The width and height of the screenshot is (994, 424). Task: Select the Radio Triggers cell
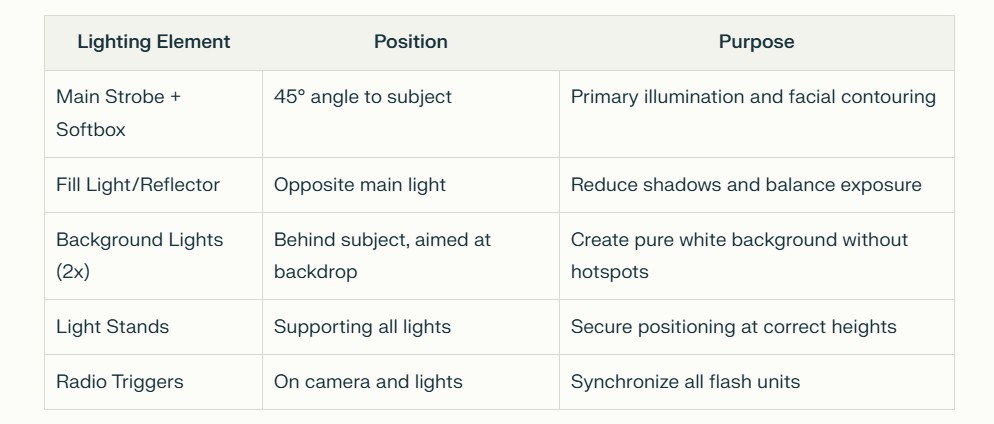point(153,382)
